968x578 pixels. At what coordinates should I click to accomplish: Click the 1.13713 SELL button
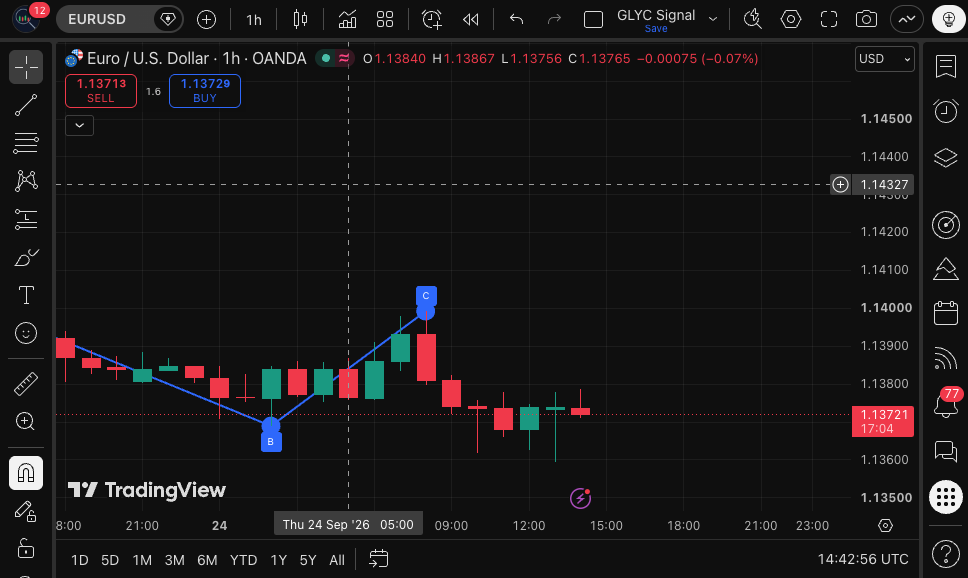[x=101, y=91]
